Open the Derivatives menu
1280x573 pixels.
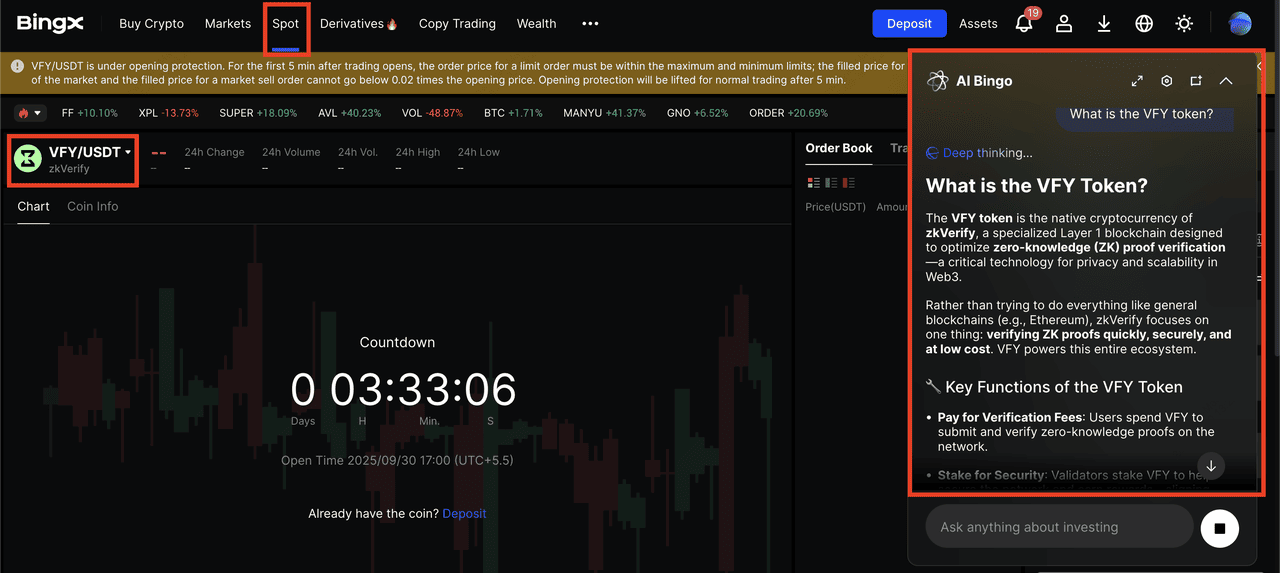[x=358, y=24]
